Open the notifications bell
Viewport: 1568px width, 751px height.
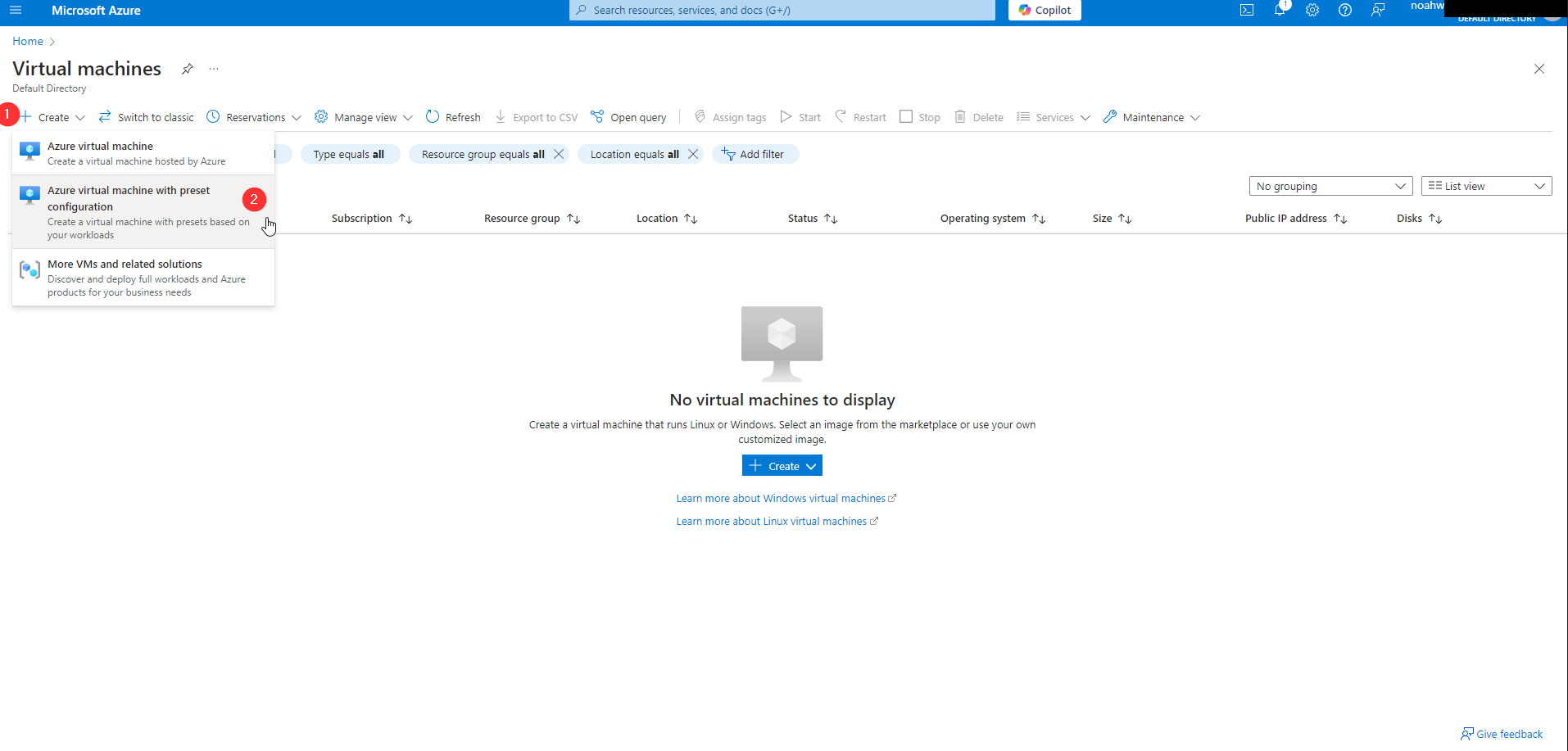click(1280, 10)
